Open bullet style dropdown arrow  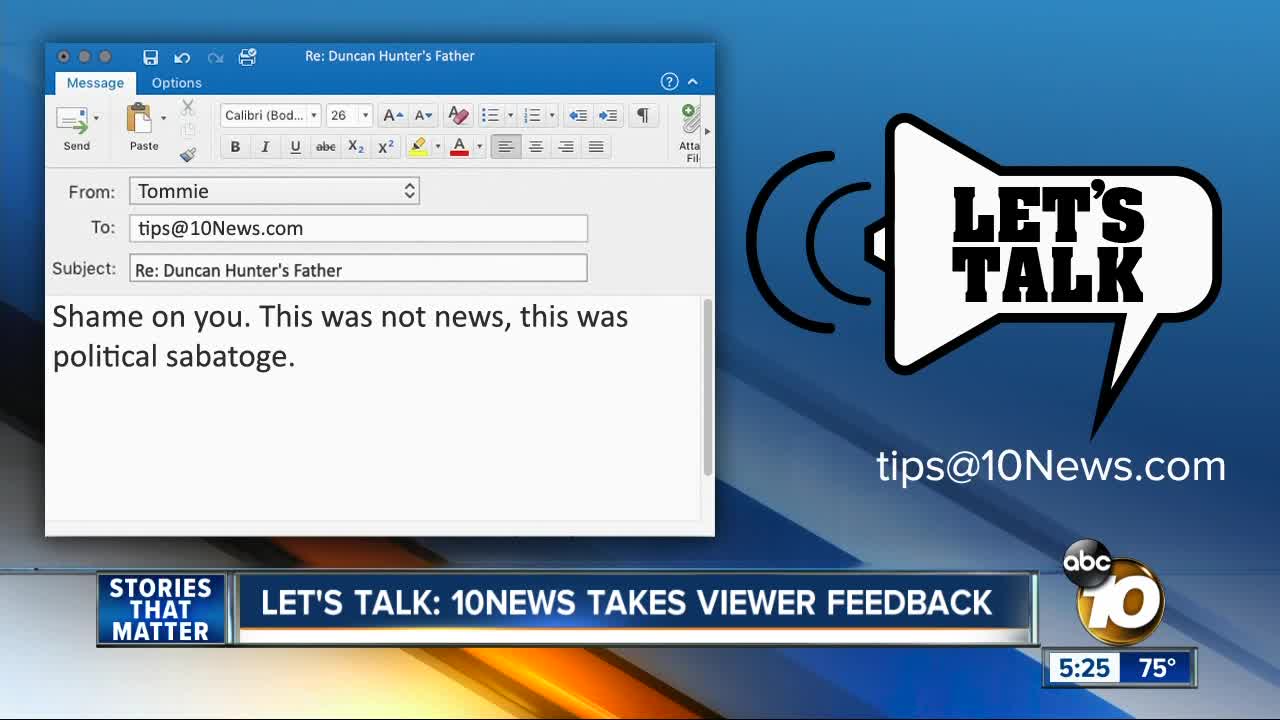pyautogui.click(x=510, y=116)
